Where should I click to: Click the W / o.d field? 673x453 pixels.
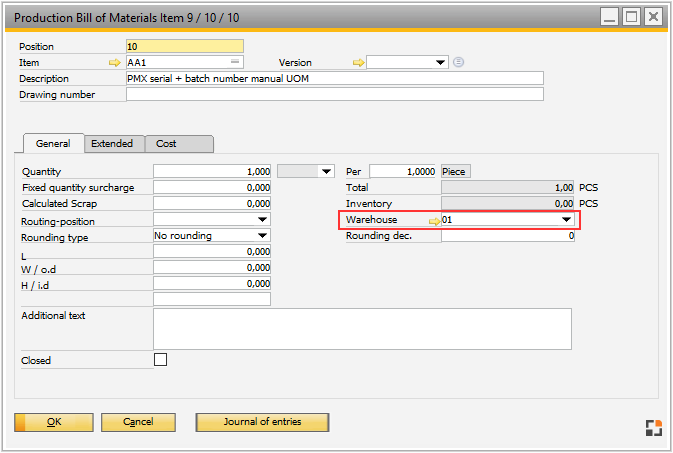coord(212,267)
